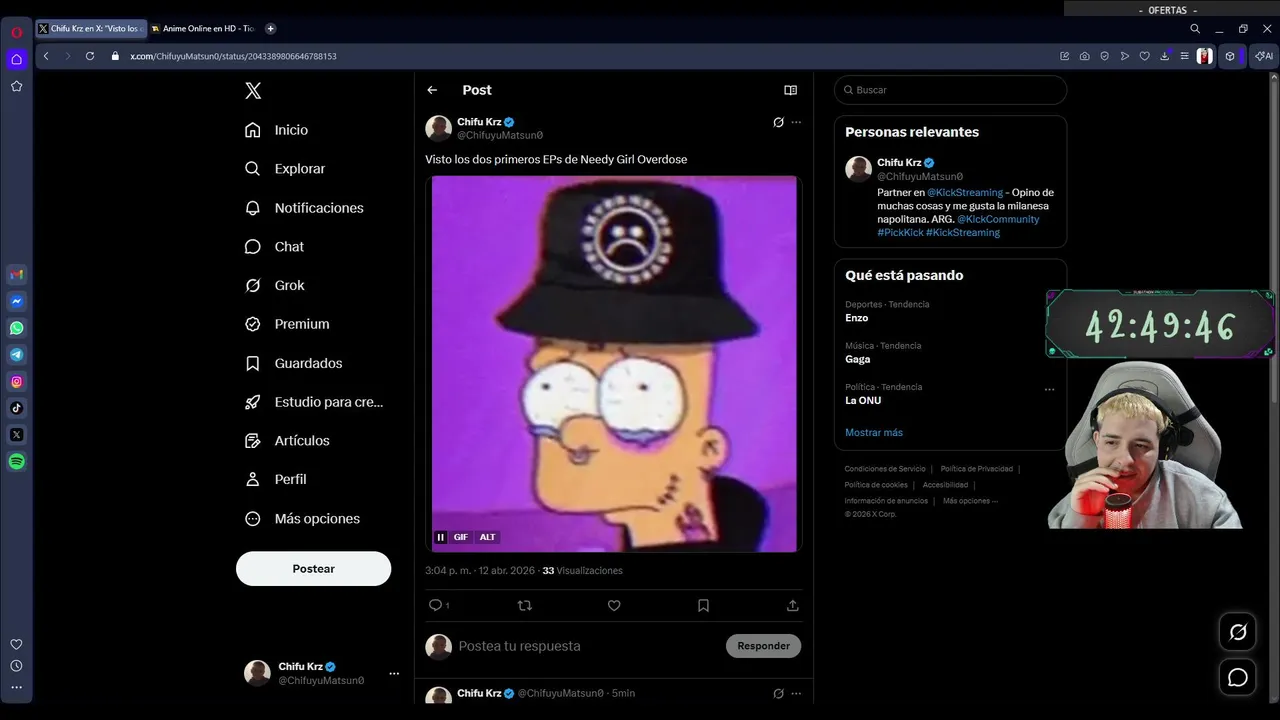Go to Inicio in sidebar
The height and width of the screenshot is (720, 1280).
(277, 130)
